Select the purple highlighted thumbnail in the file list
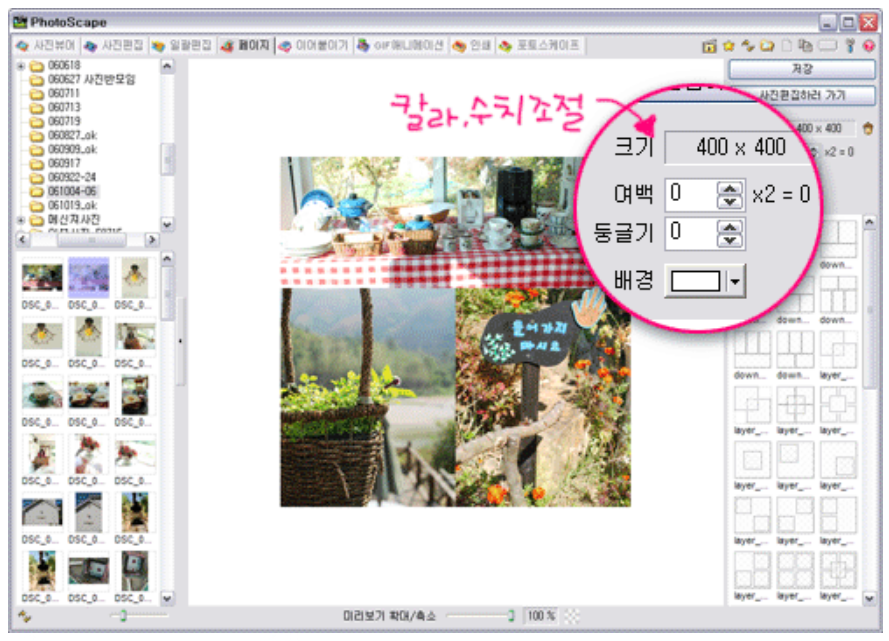Screen dimensions: 889x641 click(x=88, y=278)
